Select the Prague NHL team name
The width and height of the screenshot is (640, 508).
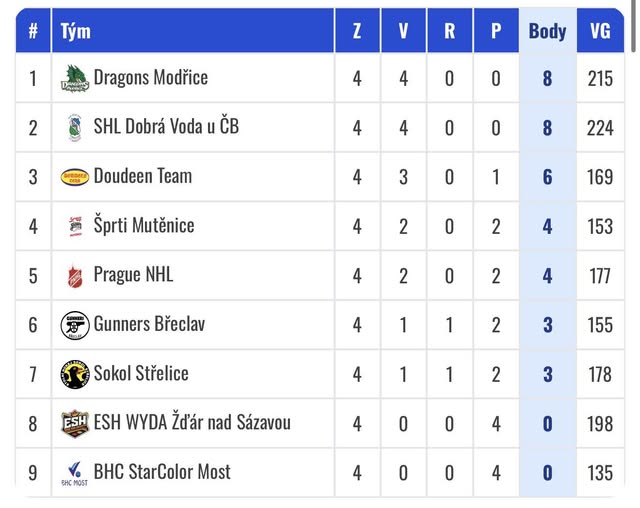point(134,274)
